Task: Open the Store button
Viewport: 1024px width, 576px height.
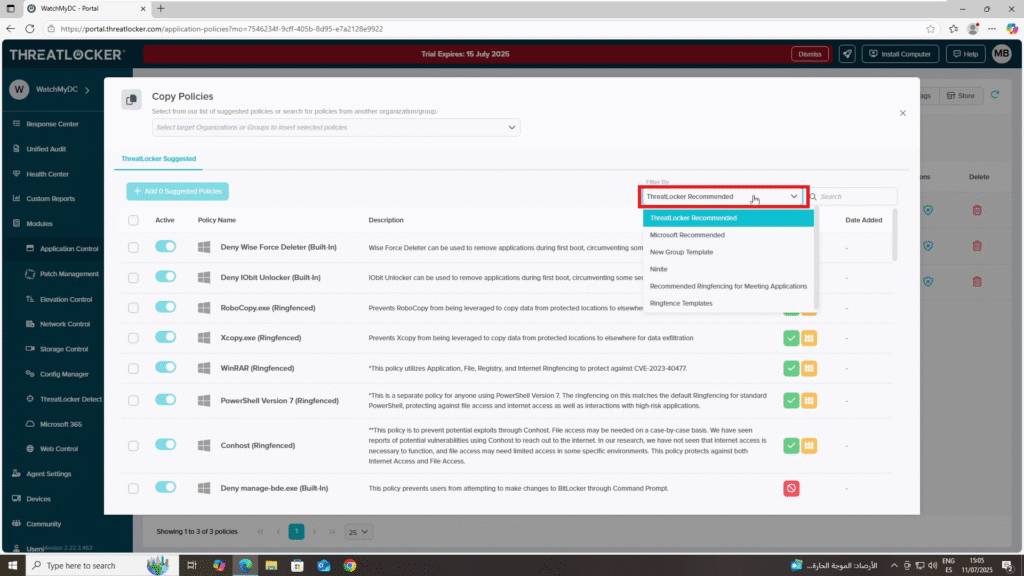Action: click(x=961, y=96)
